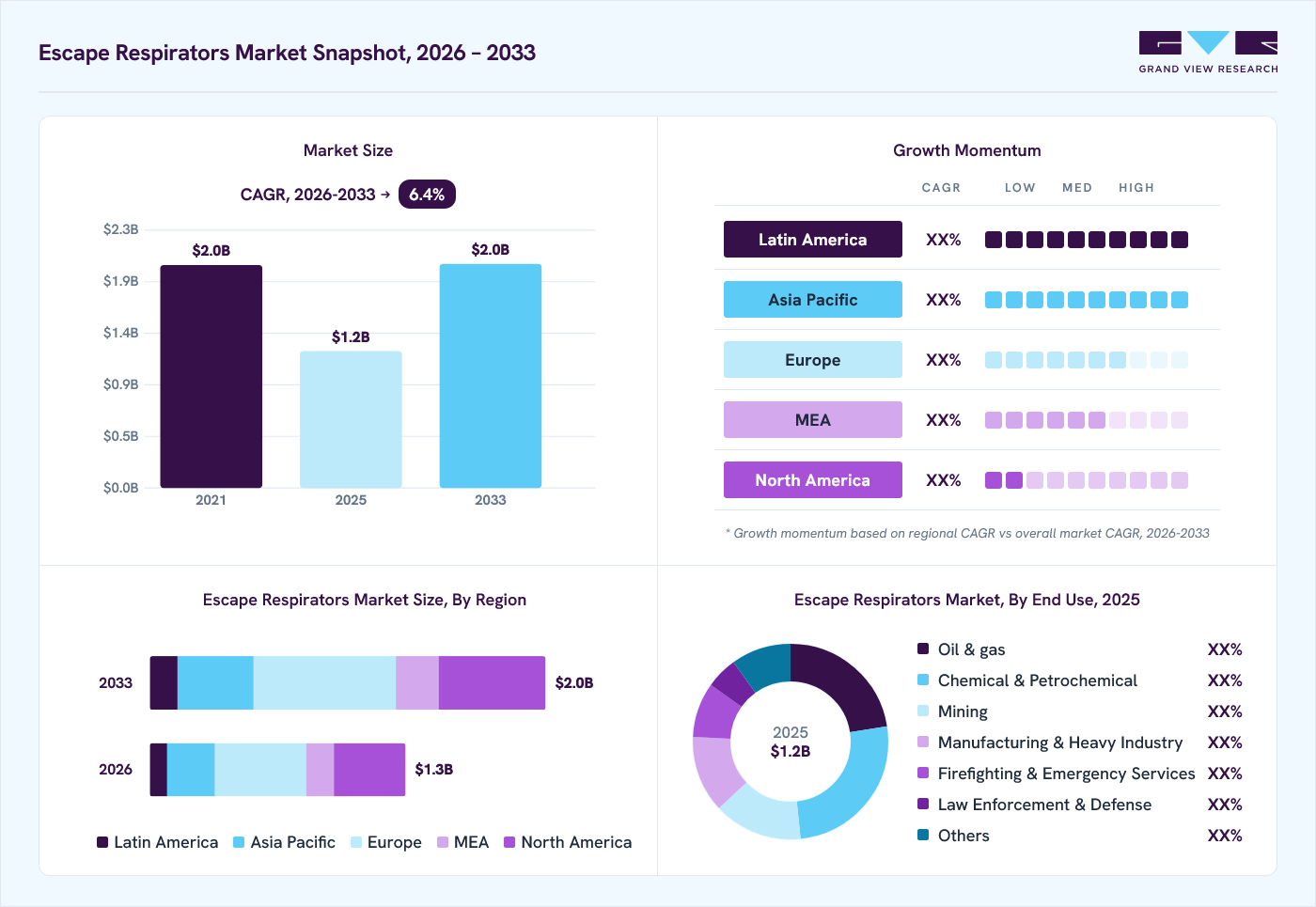Click the XX% CAGR value for North America
The height and width of the screenshot is (907, 1316).
944,480
